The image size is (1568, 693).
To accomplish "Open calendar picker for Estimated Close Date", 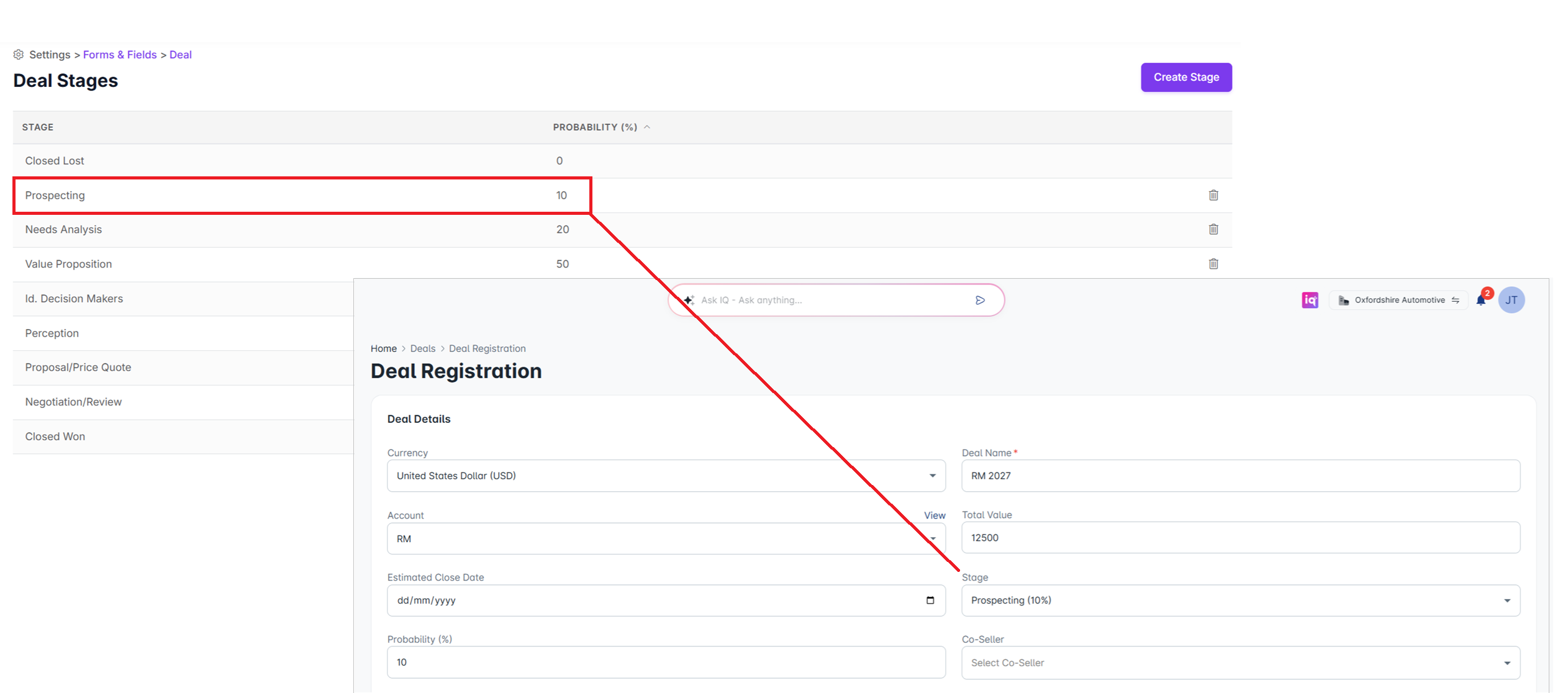I will 930,600.
